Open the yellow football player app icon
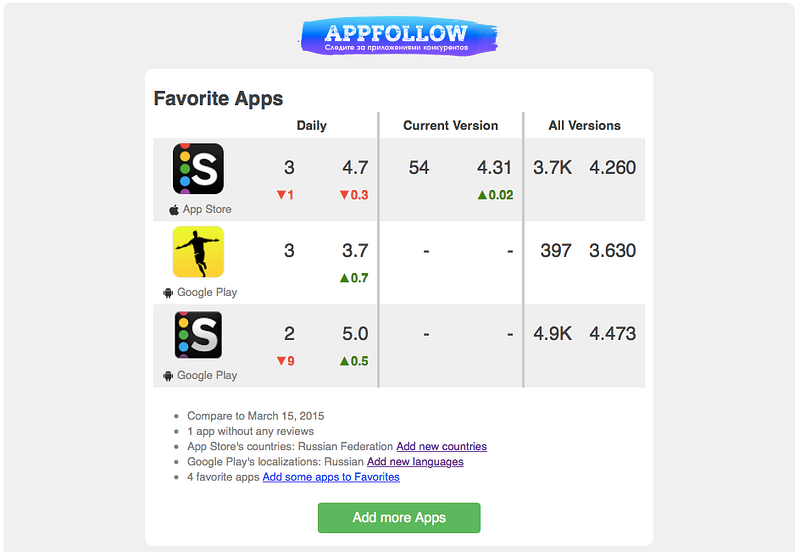 pos(198,252)
